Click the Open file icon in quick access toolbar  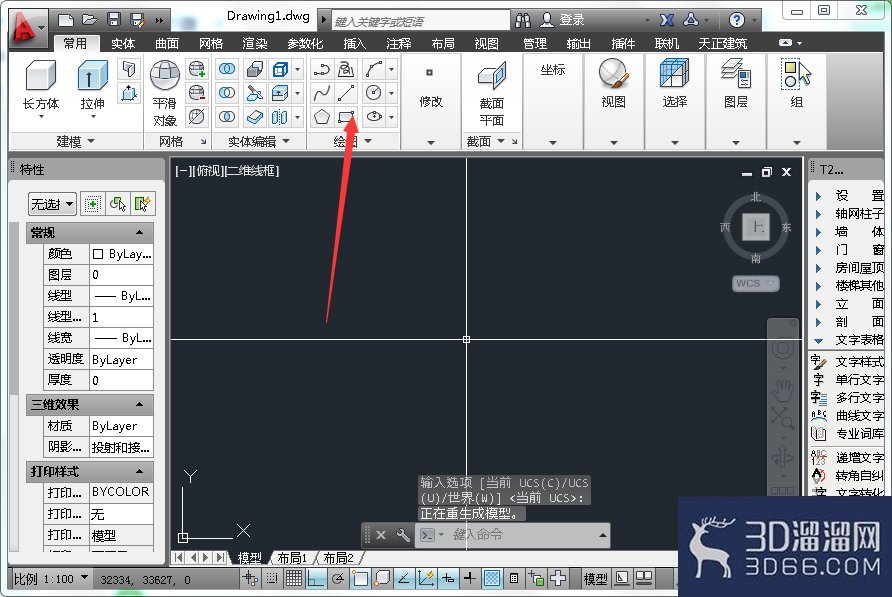pyautogui.click(x=90, y=20)
